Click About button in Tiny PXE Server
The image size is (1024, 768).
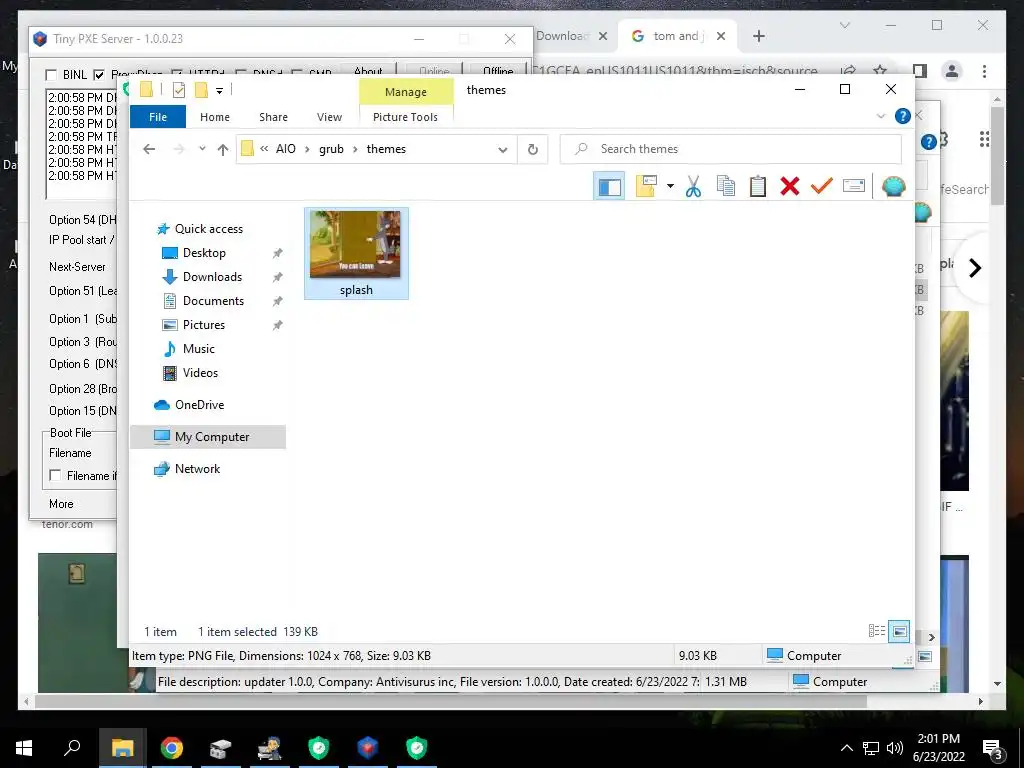[x=368, y=71]
